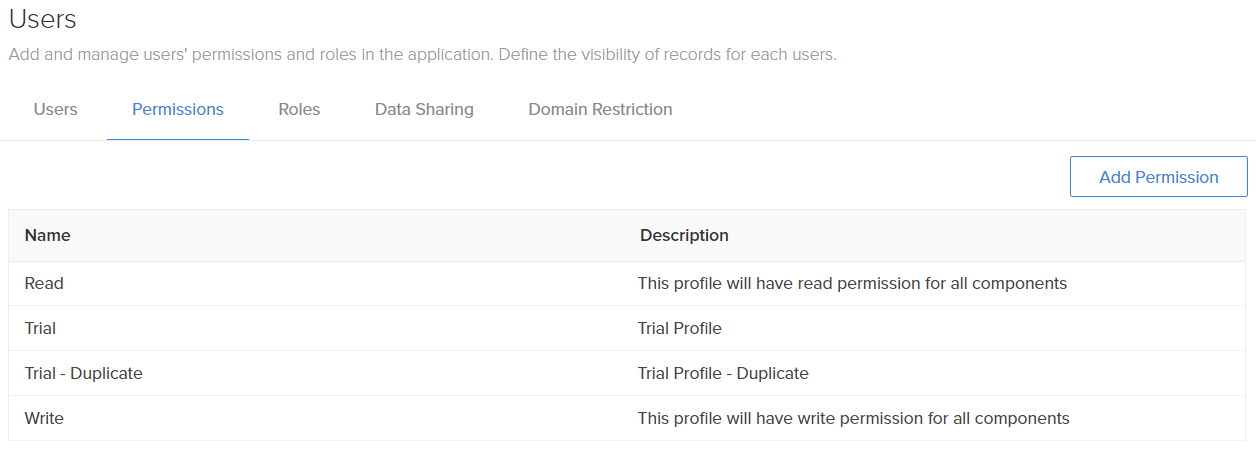1256x469 pixels.
Task: Go to the Data Sharing tab
Action: [424, 109]
